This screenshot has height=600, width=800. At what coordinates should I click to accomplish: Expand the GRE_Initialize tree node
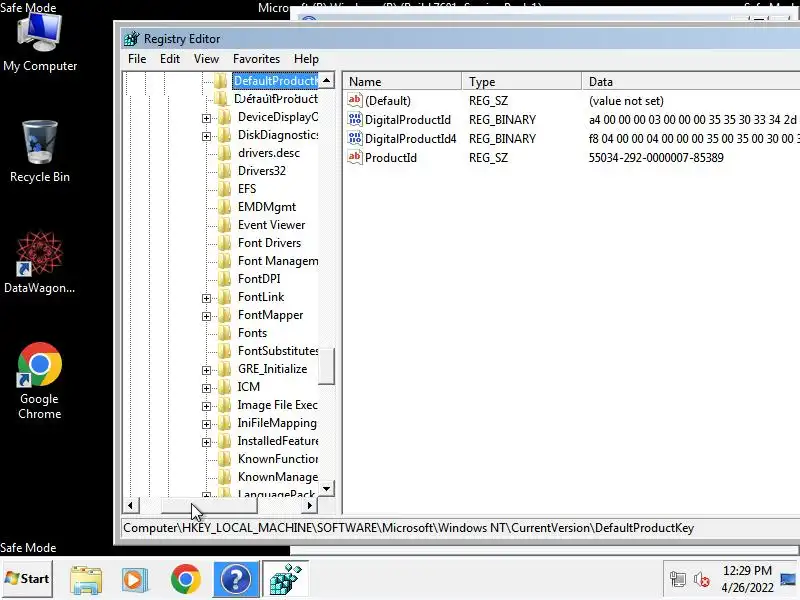[206, 370]
